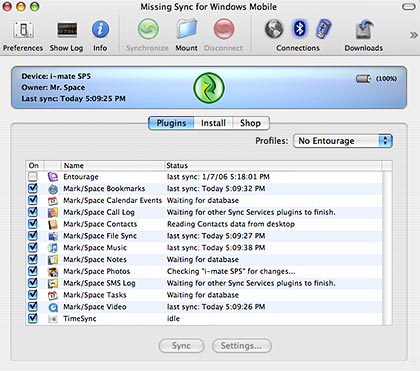Click the Mark/Space Call Log icon
The image size is (420, 371).
click(x=53, y=212)
